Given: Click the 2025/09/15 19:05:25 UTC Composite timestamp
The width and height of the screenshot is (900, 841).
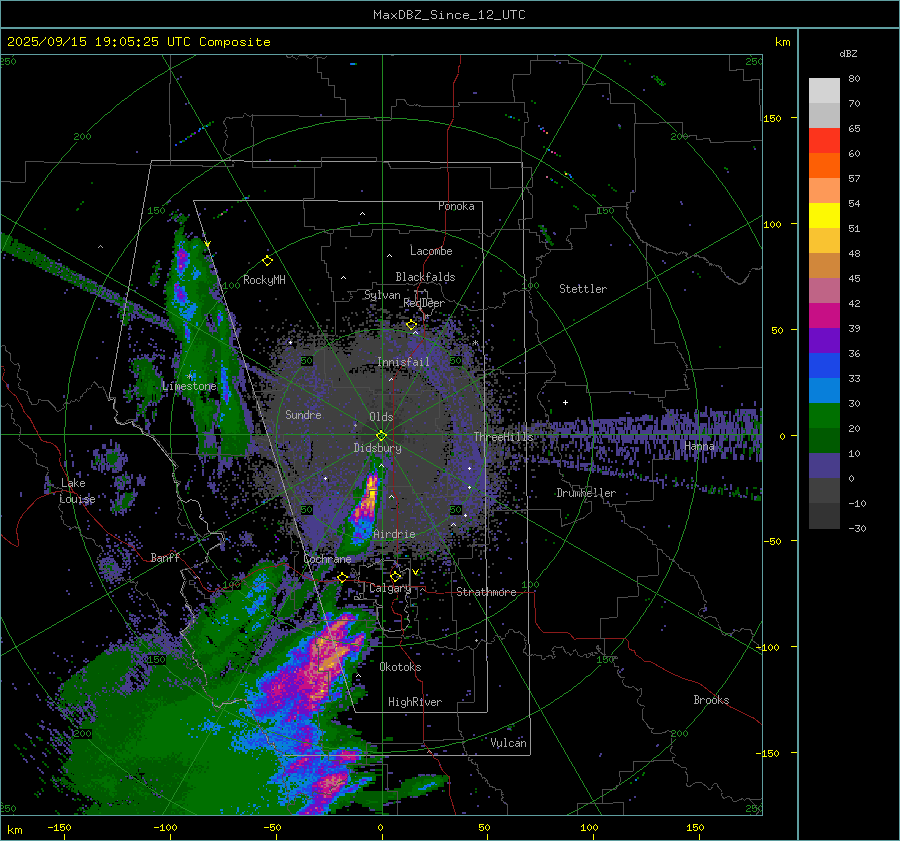Looking at the screenshot, I should (138, 42).
